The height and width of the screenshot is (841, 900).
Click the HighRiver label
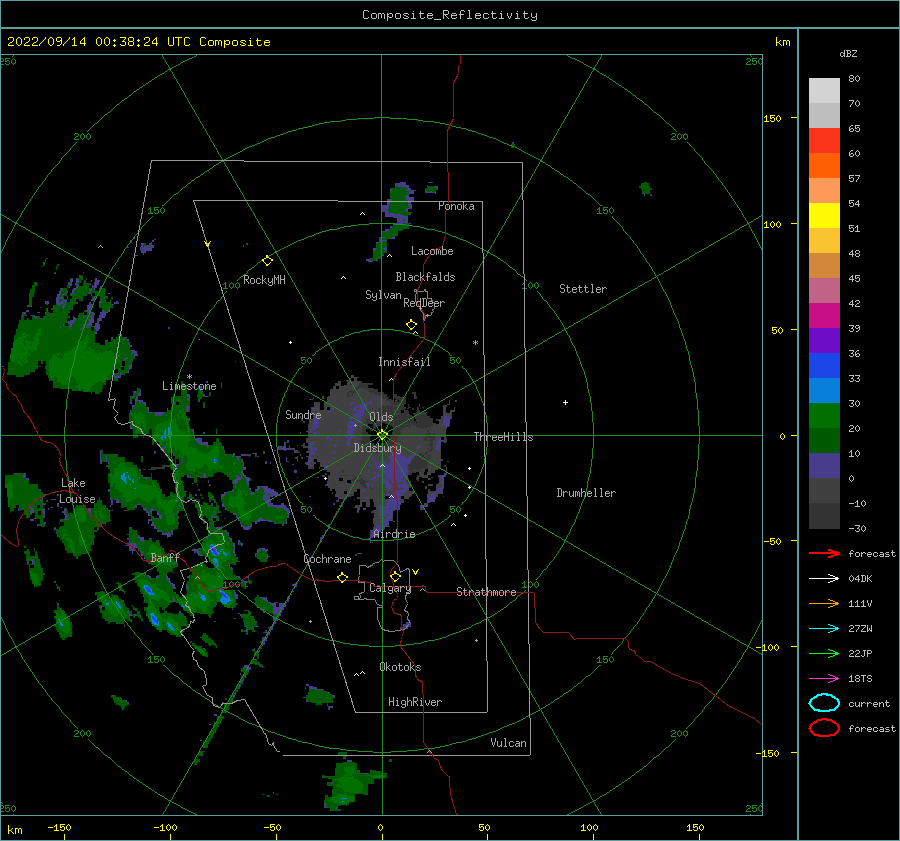point(415,702)
